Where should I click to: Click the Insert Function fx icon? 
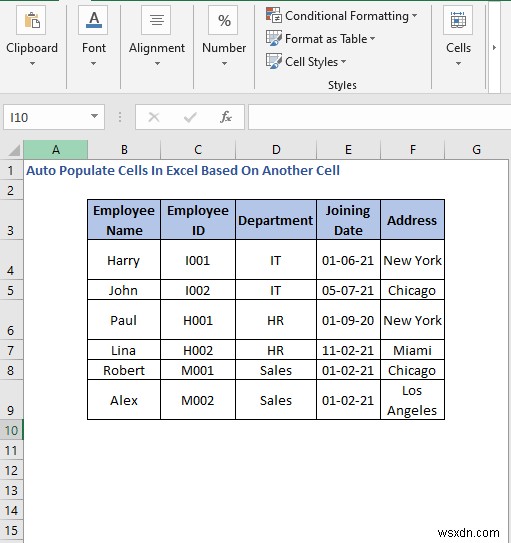click(x=226, y=117)
